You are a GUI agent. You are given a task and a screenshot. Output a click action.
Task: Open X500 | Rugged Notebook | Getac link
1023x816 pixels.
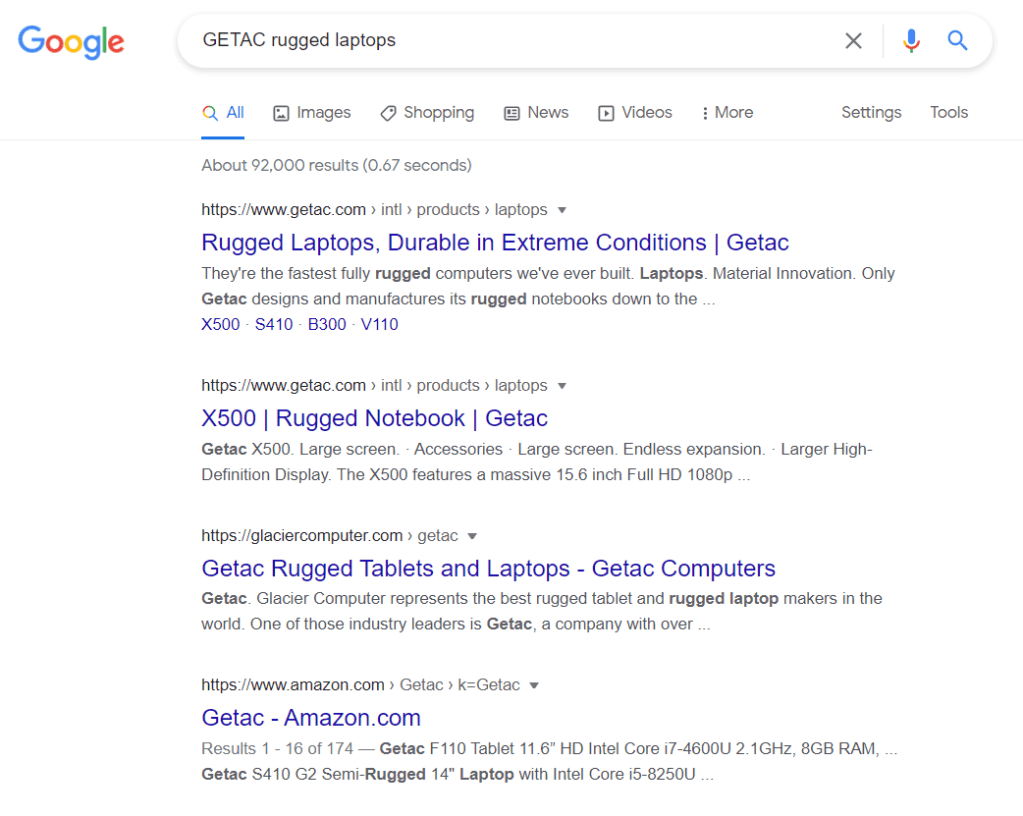(x=374, y=418)
